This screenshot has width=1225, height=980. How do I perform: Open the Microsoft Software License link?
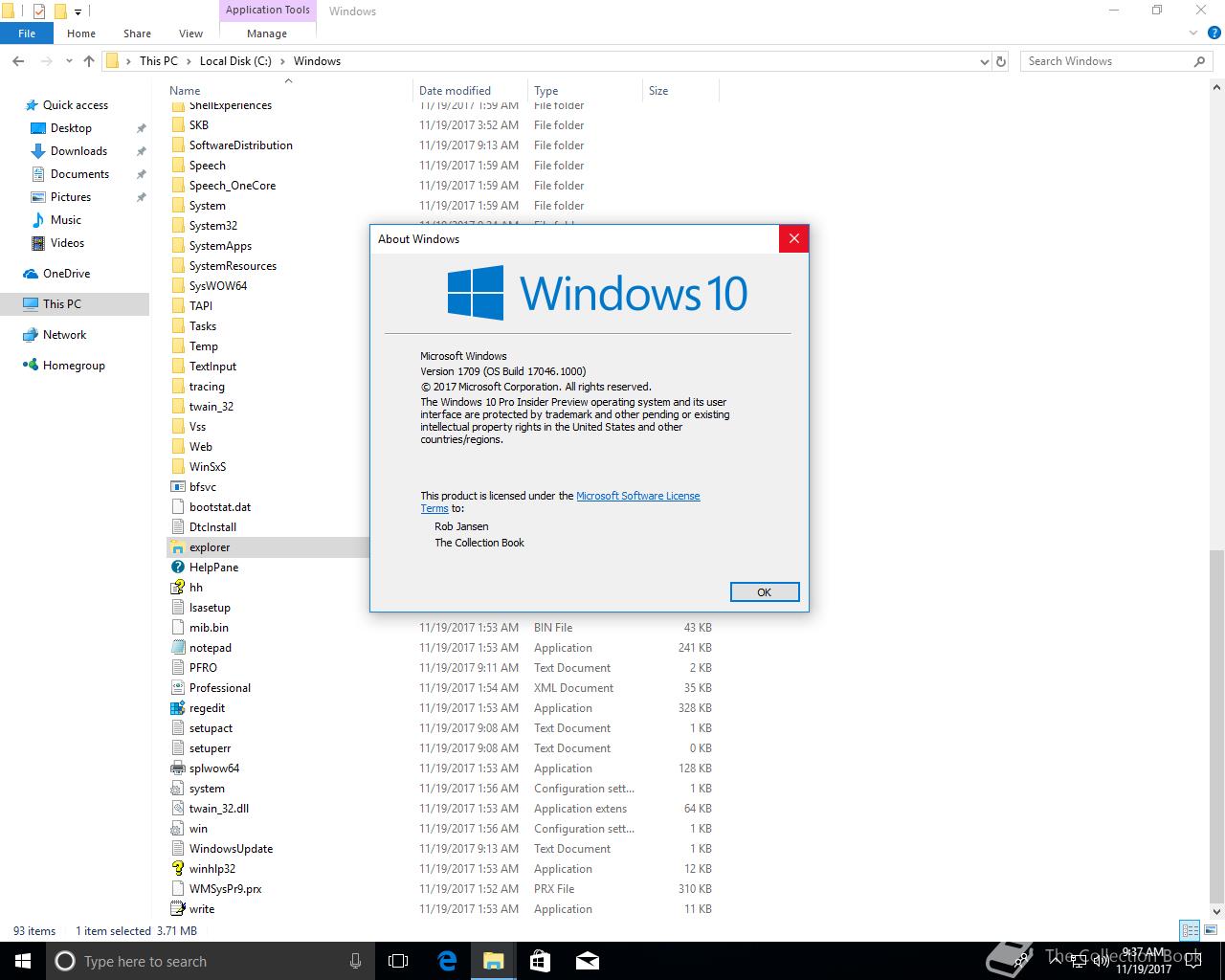click(x=637, y=496)
